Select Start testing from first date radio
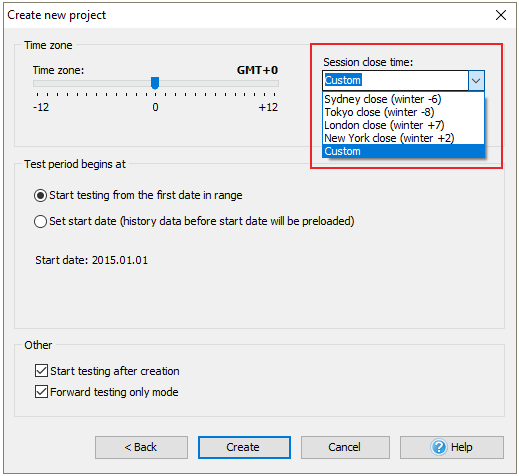The height and width of the screenshot is (476, 519). [x=40, y=195]
